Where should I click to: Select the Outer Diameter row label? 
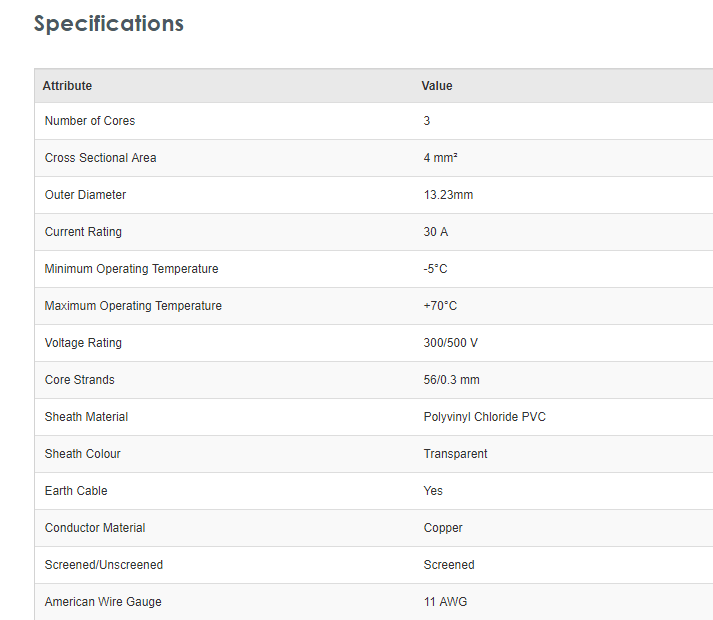[85, 195]
